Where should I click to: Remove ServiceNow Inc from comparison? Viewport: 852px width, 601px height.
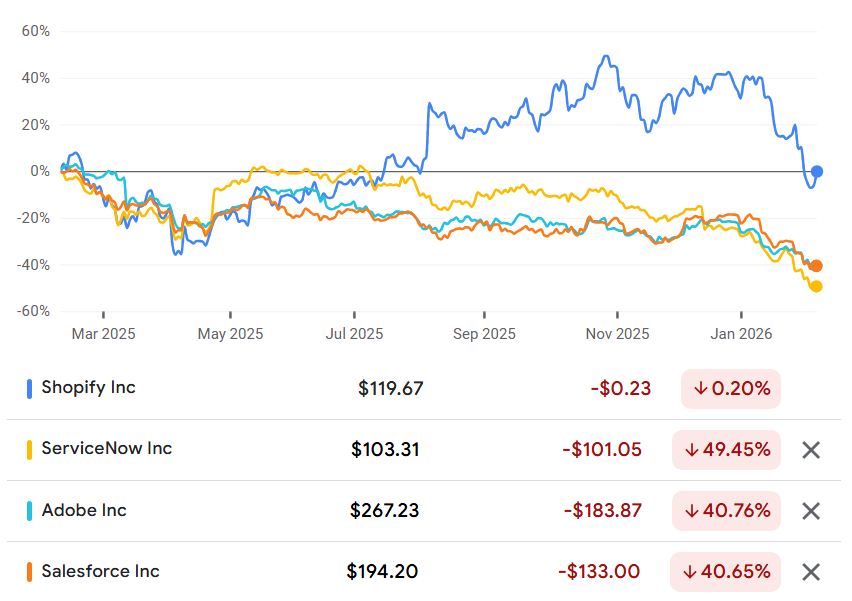[811, 450]
